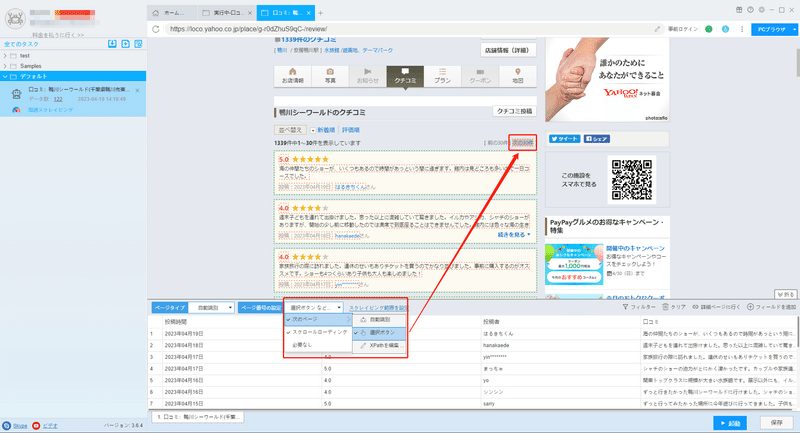
Task: Click the green circle icon in the address bar
Action: click(x=709, y=29)
